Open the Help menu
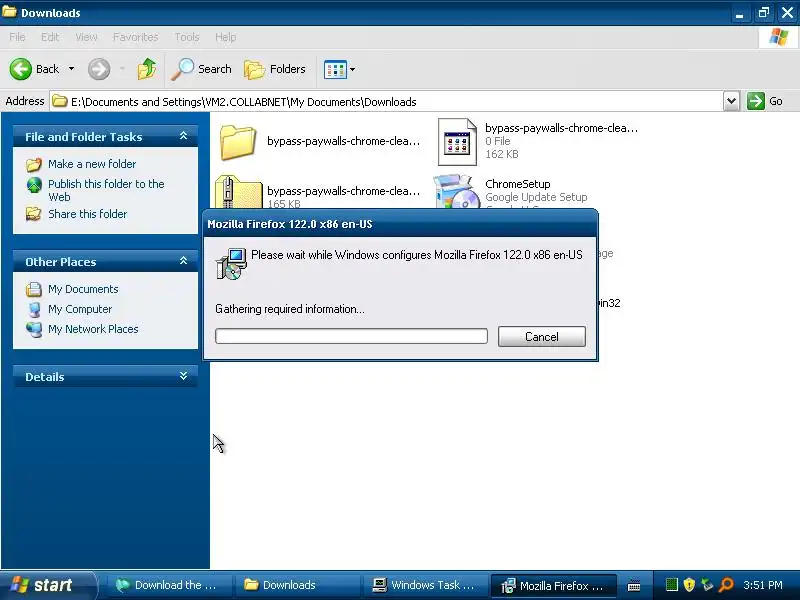This screenshot has width=800, height=600. (226, 37)
